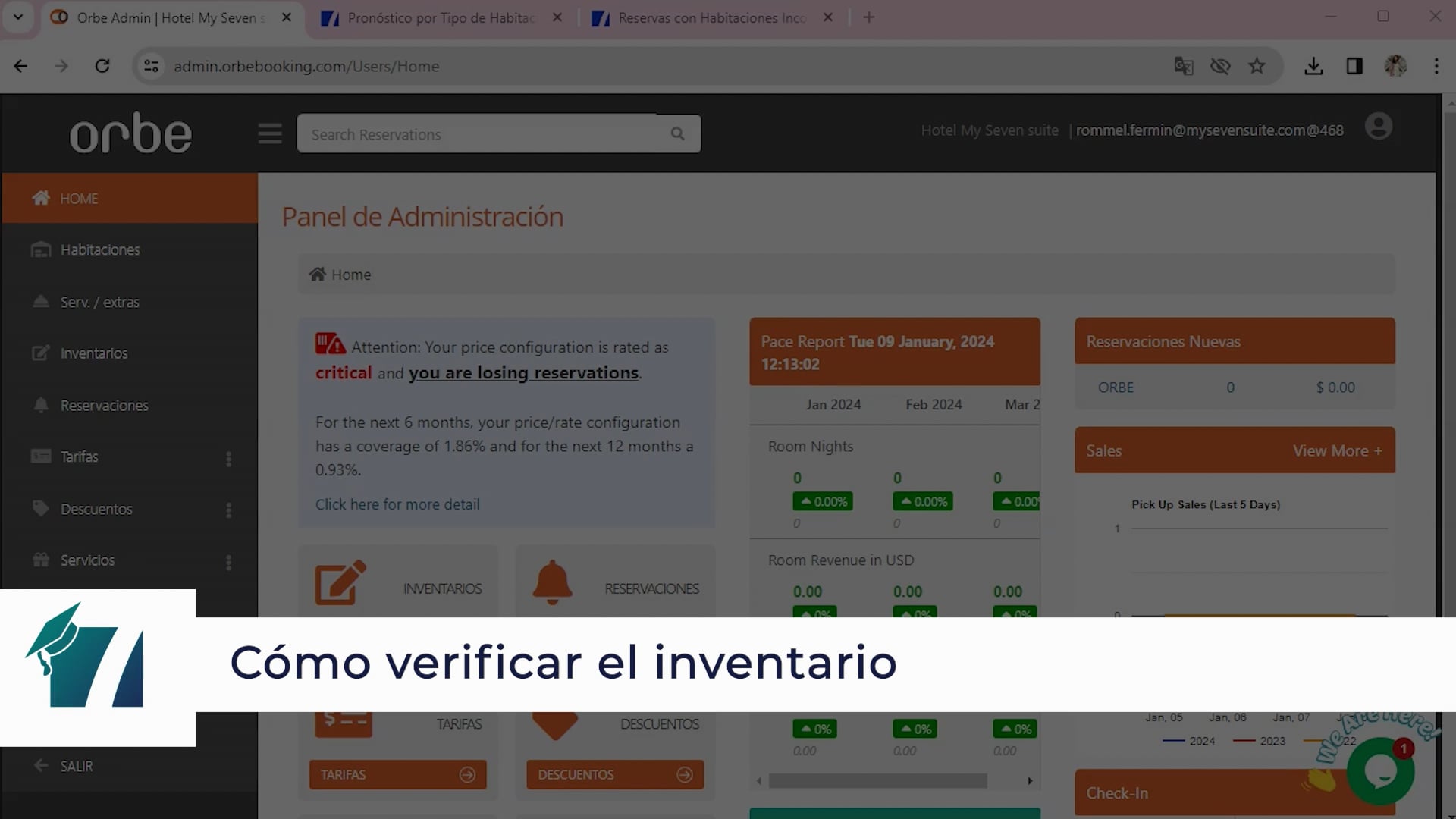Switch to Reservas con Habitaciones tab
The width and height of the screenshot is (1456, 819).
point(711,17)
